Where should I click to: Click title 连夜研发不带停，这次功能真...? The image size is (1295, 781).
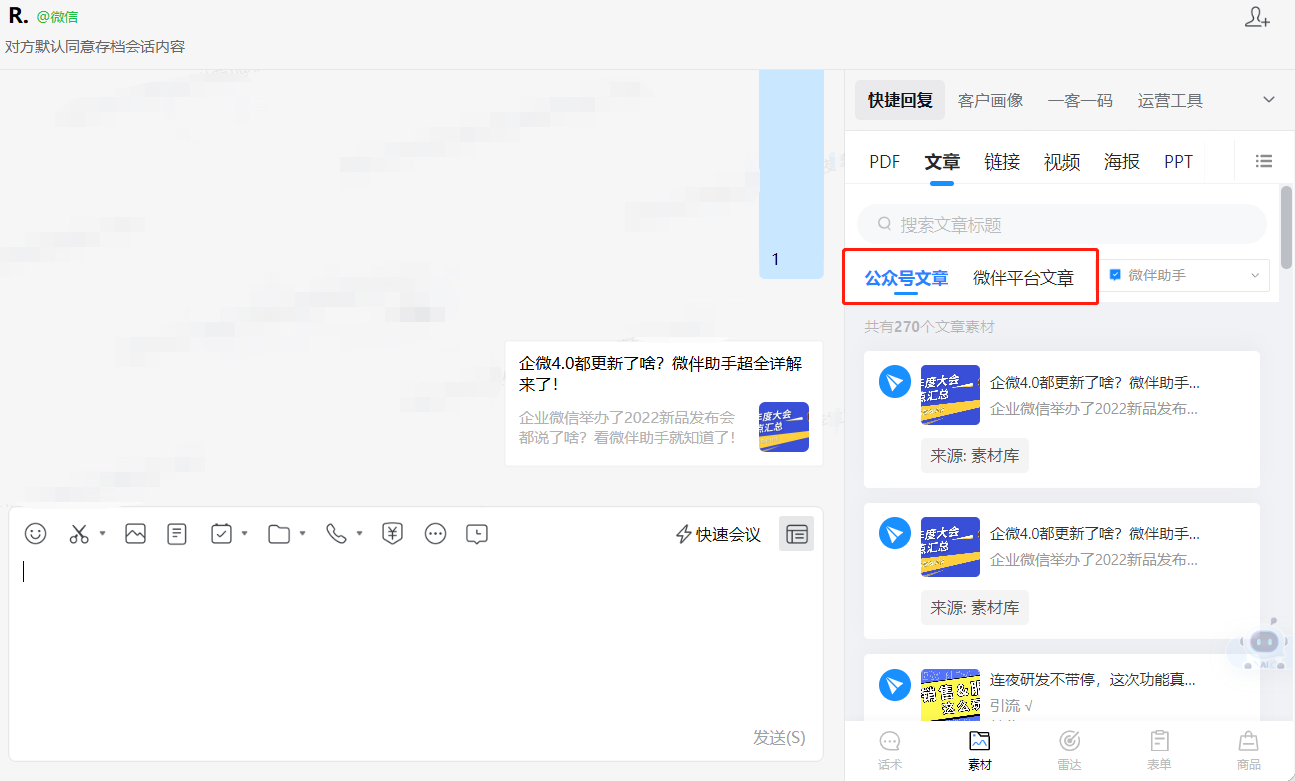click(1093, 680)
